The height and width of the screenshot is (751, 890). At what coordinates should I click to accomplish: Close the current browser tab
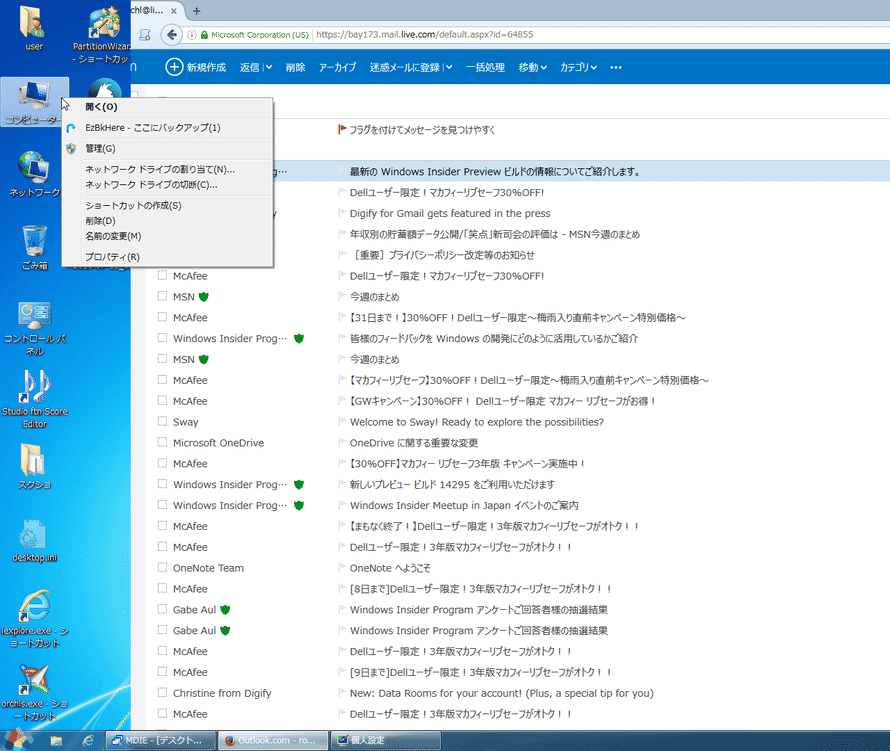point(174,11)
